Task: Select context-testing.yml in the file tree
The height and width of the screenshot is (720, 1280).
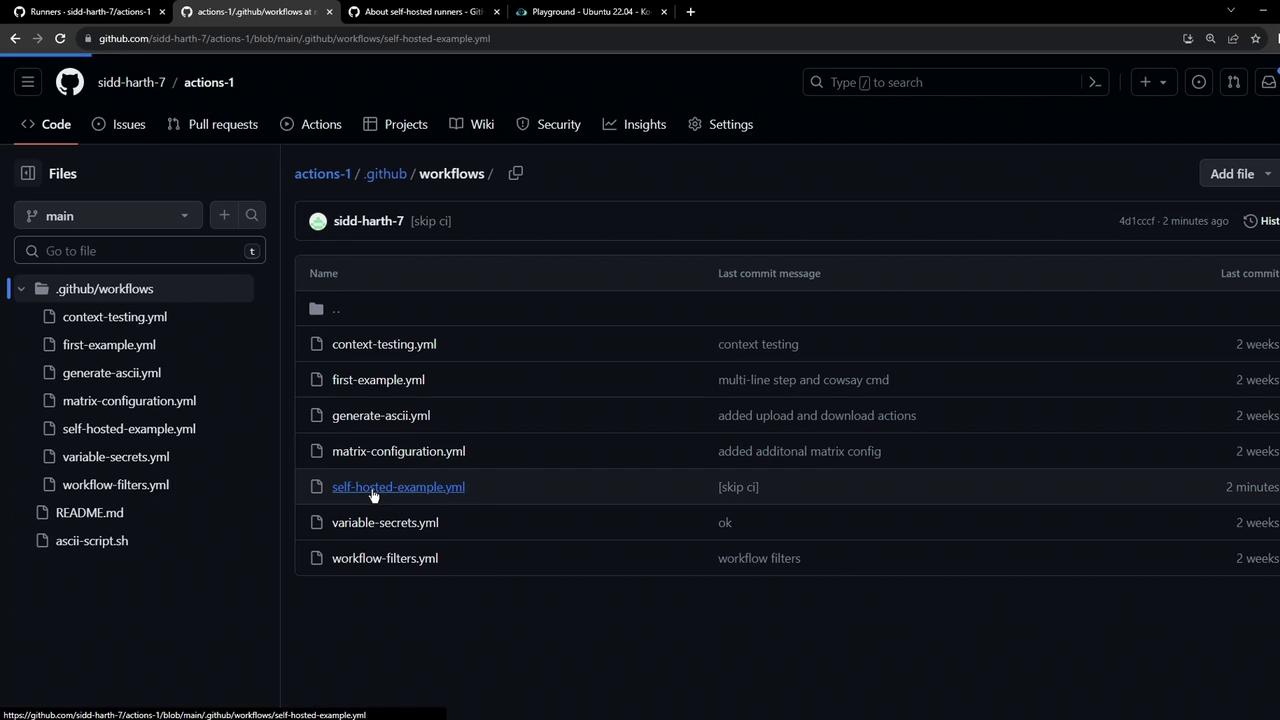Action: [x=115, y=317]
